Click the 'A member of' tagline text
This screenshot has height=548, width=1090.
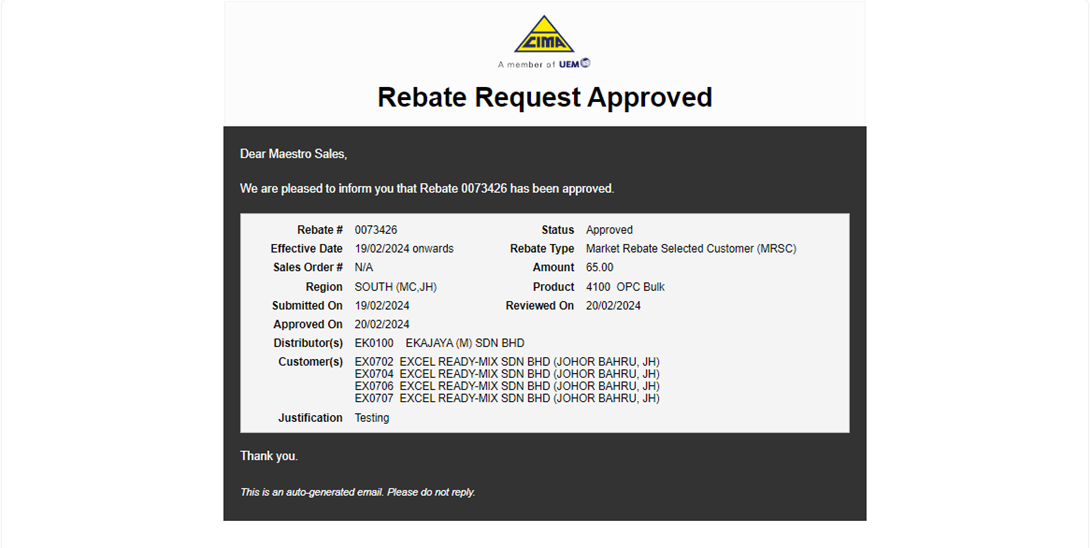(526, 65)
